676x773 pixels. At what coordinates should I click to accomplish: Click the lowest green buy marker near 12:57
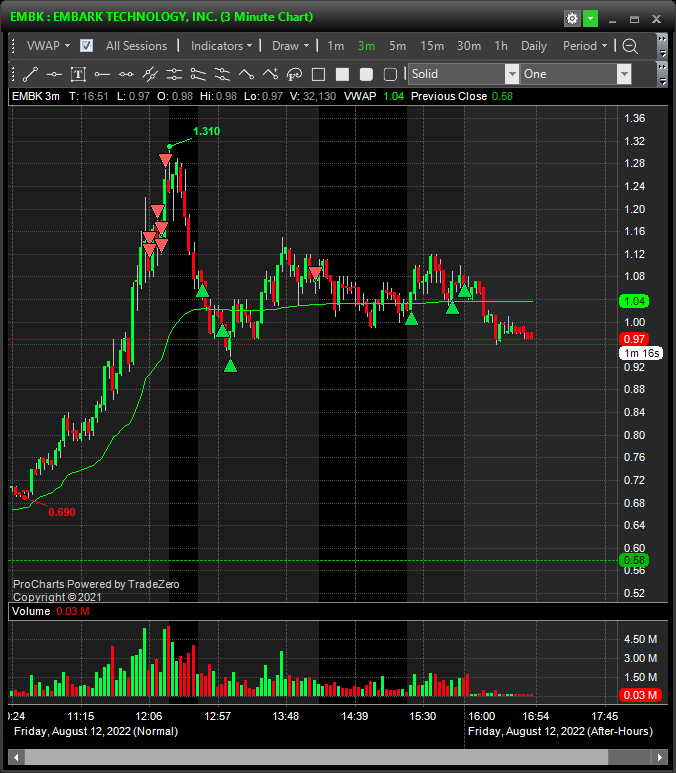[230, 366]
